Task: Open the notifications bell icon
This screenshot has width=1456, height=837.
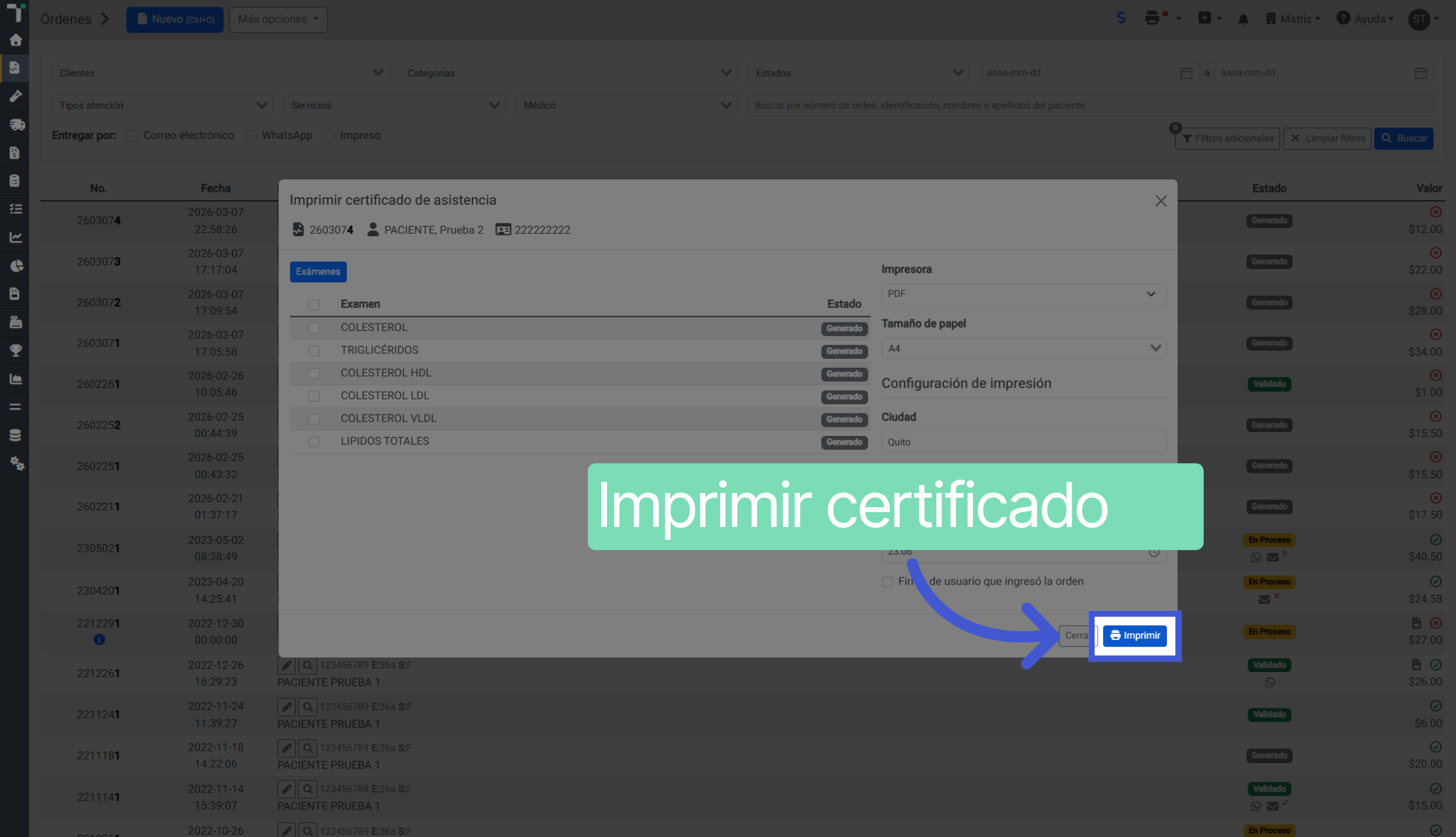Action: coord(1243,19)
